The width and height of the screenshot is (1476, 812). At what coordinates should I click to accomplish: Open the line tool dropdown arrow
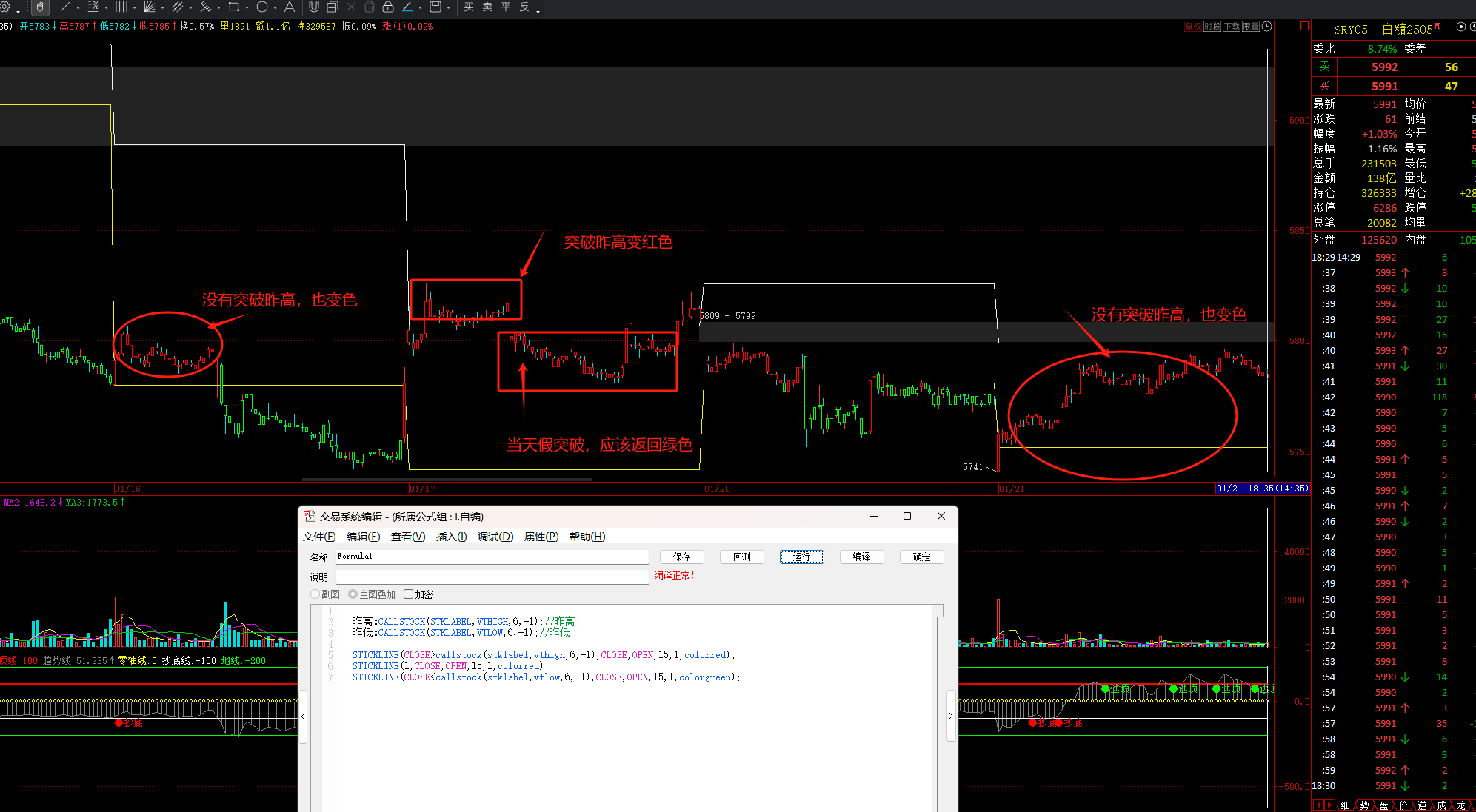click(78, 7)
